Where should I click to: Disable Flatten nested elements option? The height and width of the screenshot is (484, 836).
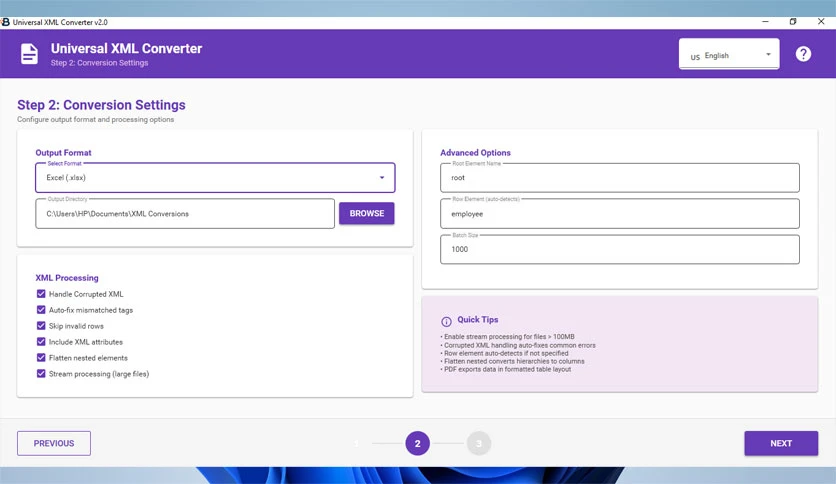(x=41, y=358)
